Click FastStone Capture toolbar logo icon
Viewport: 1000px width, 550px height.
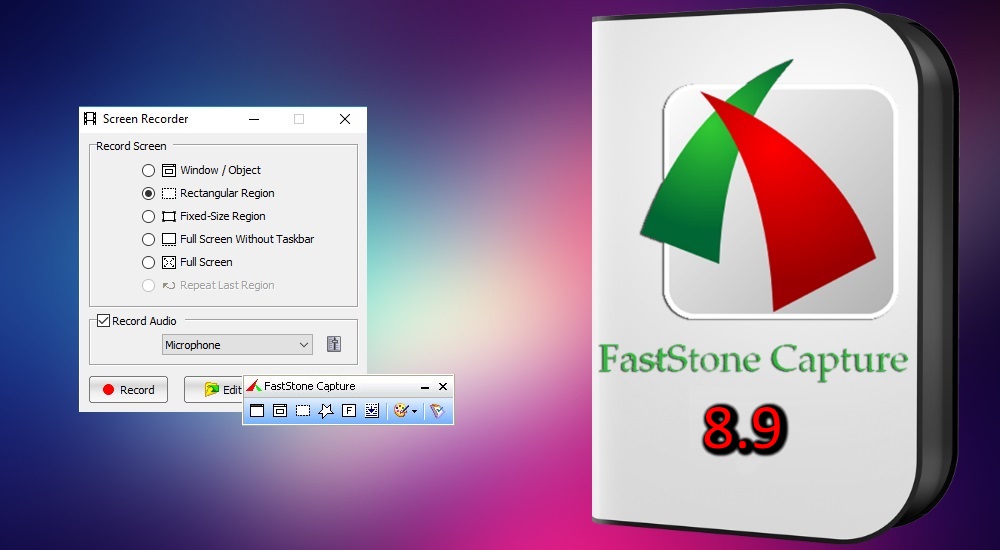pos(254,385)
